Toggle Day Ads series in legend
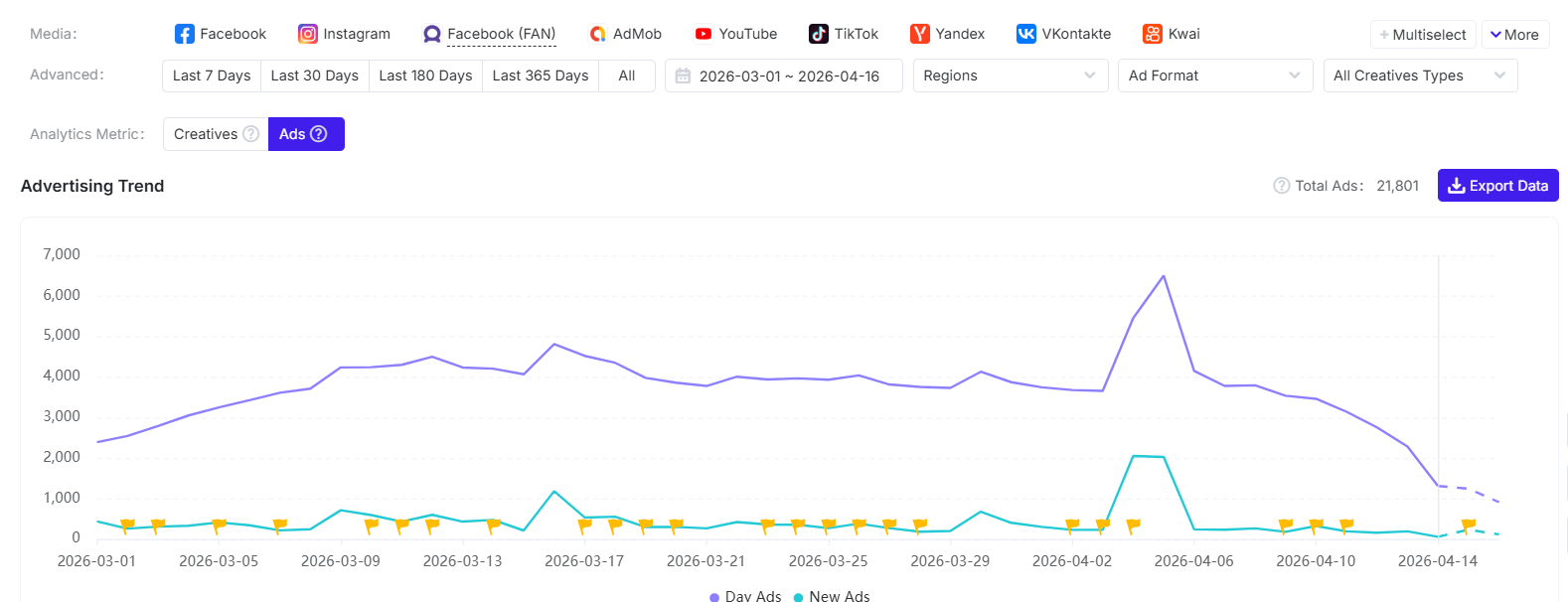The image size is (1568, 602). (x=745, y=595)
